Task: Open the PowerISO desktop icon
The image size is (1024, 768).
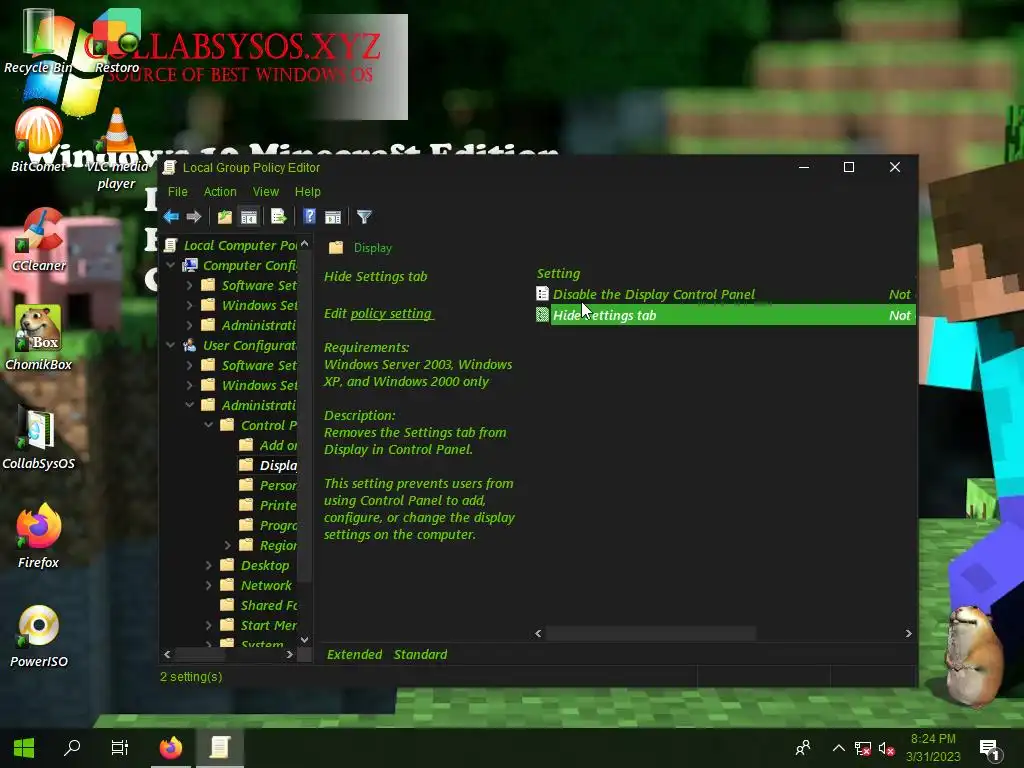Action: pyautogui.click(x=39, y=636)
